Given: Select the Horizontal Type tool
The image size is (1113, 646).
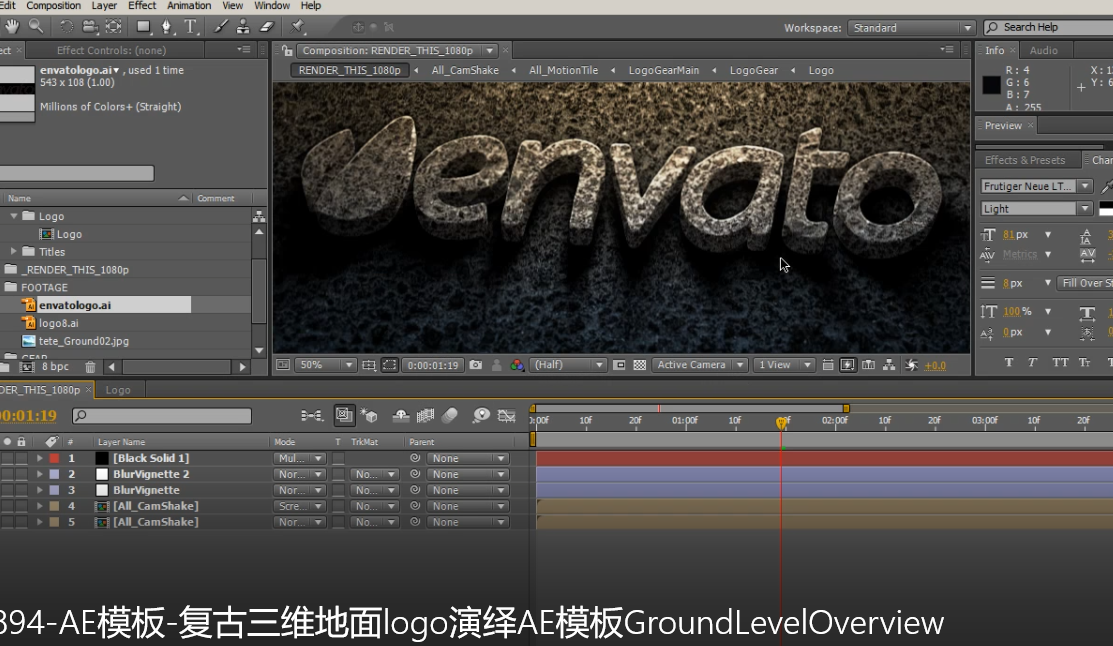Looking at the screenshot, I should coord(190,27).
